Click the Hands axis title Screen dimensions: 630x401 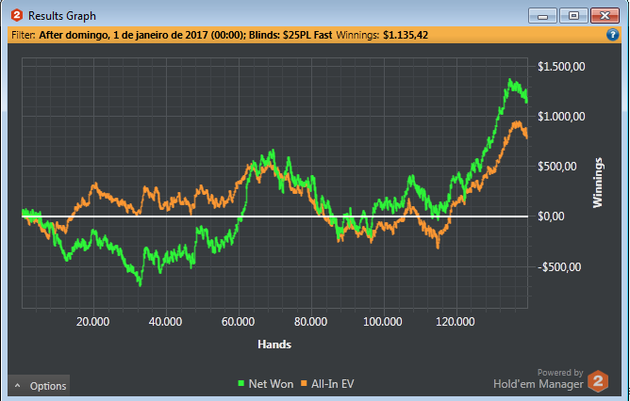click(x=274, y=344)
